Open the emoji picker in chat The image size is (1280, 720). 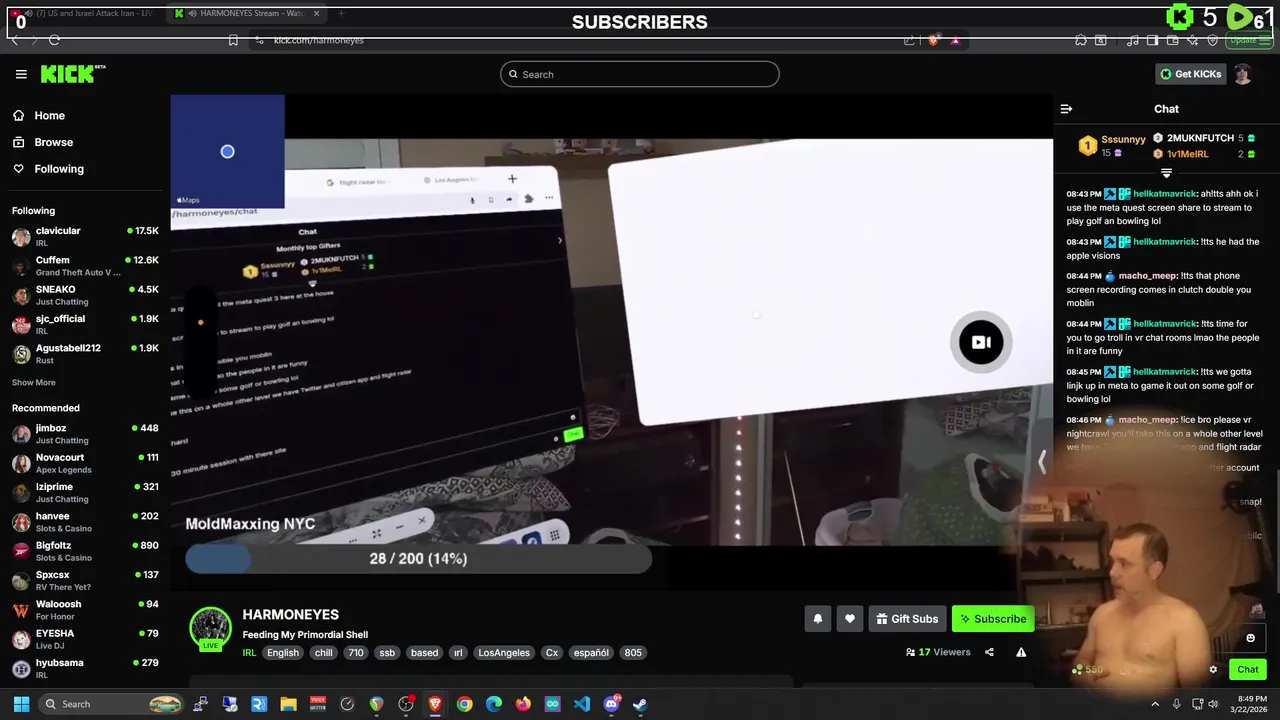[x=1250, y=638]
